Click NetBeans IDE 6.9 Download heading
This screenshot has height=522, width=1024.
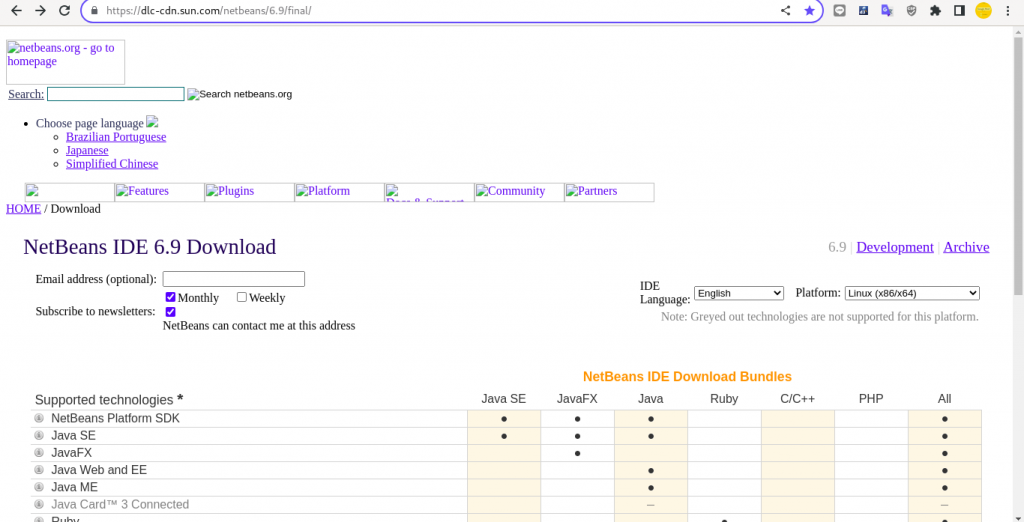pos(150,247)
